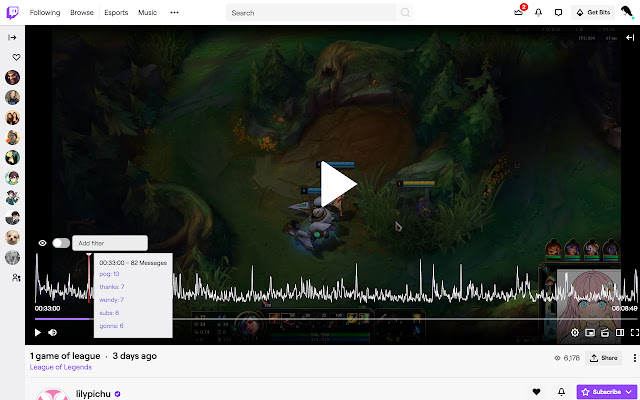
Task: Toggle the chat graph filter switch
Action: tap(61, 243)
